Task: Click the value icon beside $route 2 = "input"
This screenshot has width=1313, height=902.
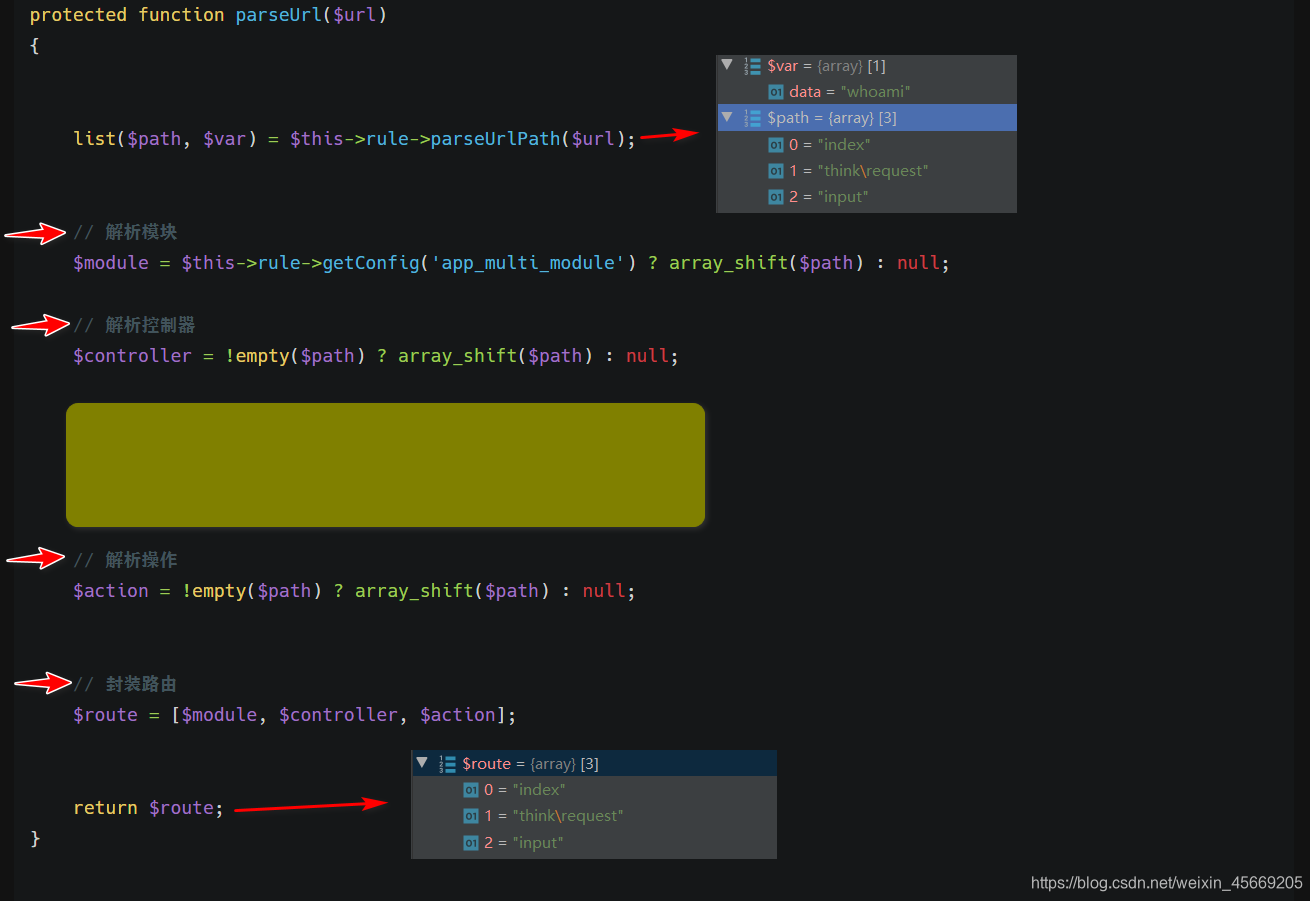Action: tap(471, 843)
